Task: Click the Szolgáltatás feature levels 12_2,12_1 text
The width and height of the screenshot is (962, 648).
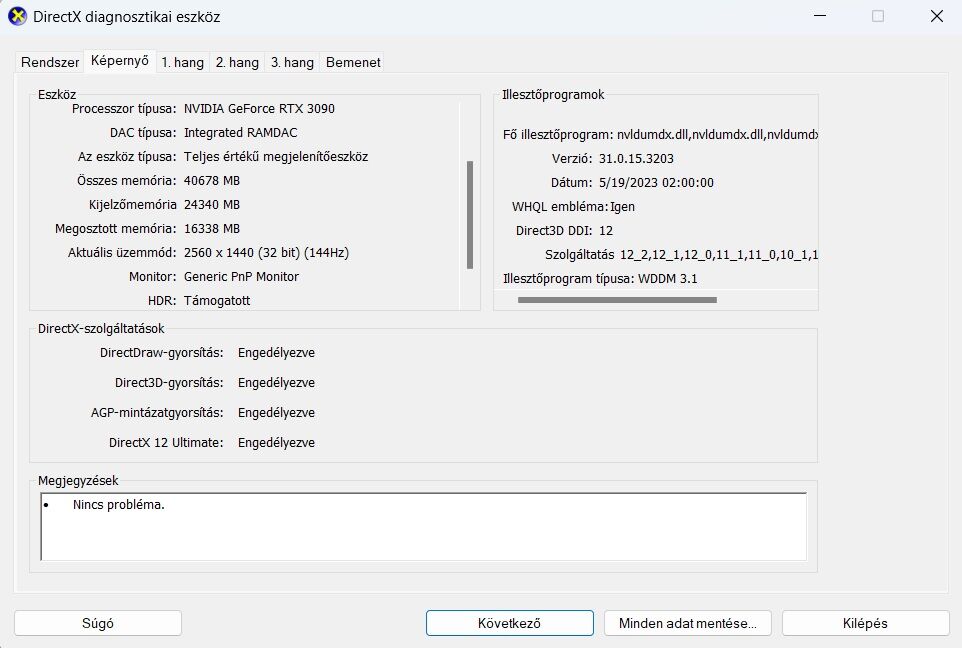Action: [x=719, y=255]
